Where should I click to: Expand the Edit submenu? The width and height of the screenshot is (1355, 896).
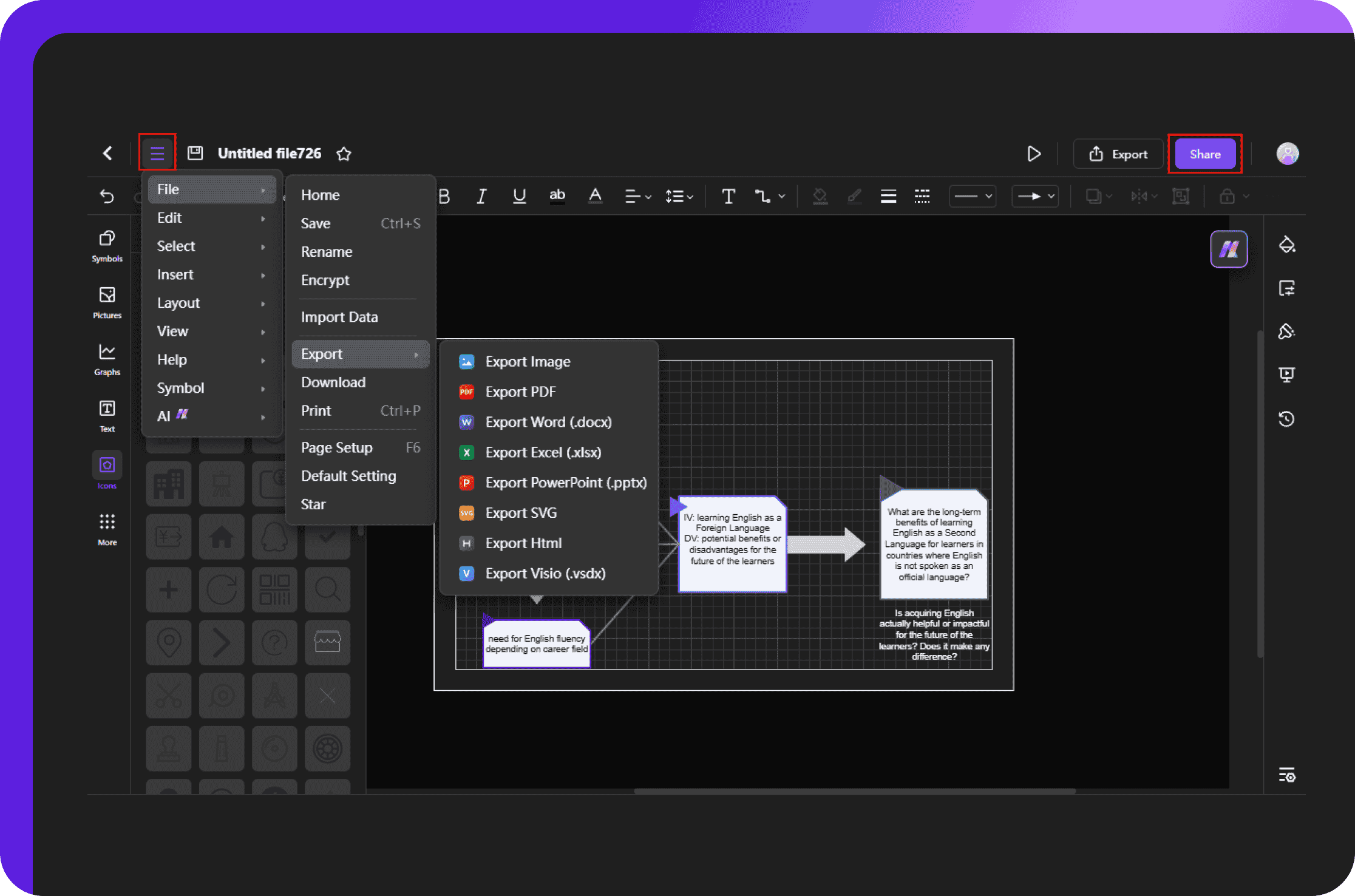tap(210, 217)
